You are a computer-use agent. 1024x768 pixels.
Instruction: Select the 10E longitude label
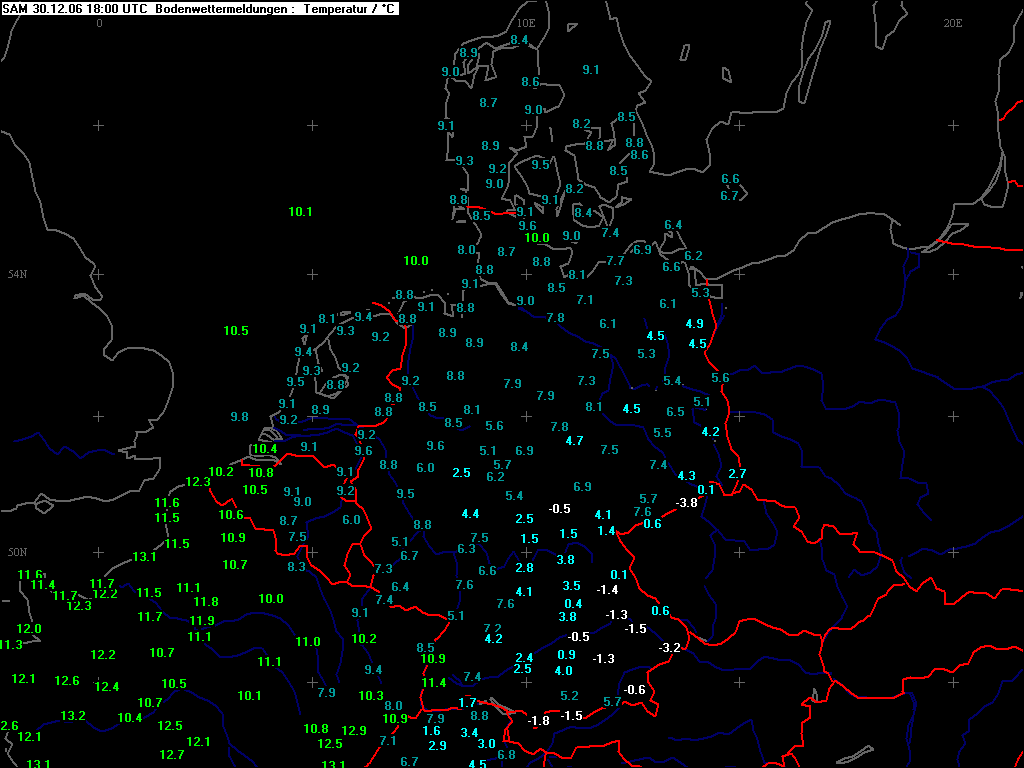526,24
